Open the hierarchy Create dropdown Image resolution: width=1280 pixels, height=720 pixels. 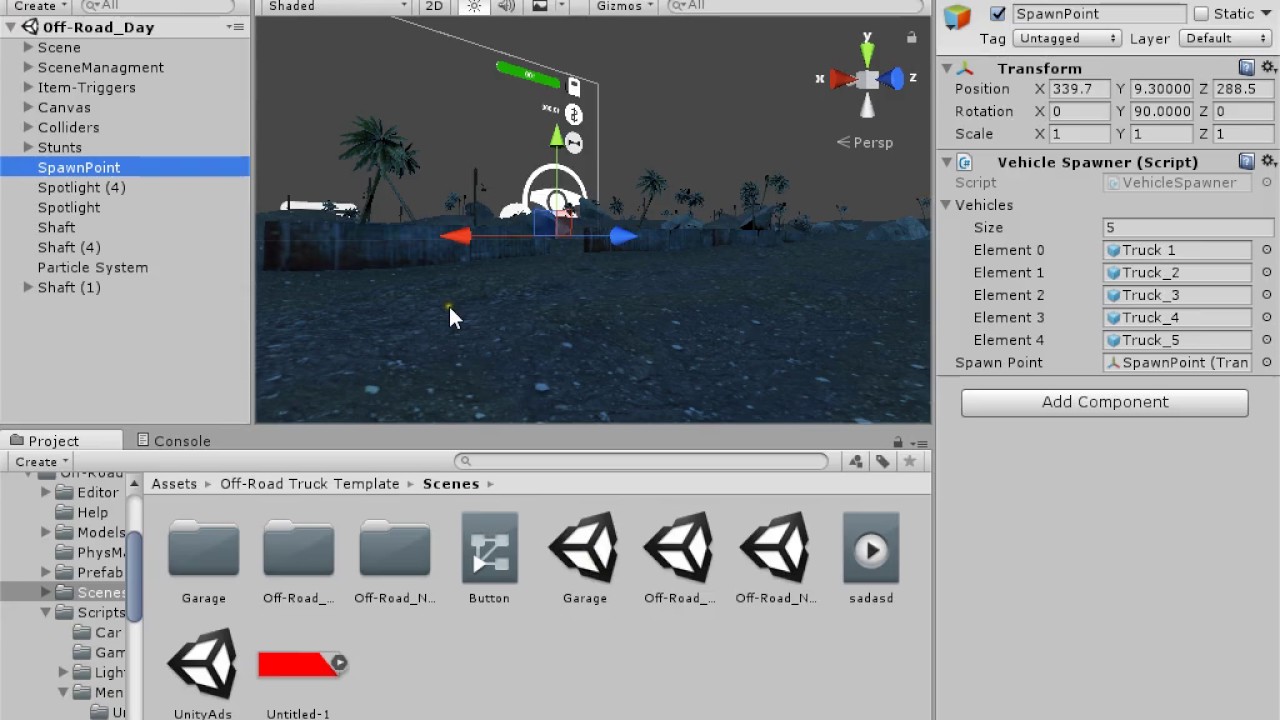[39, 6]
